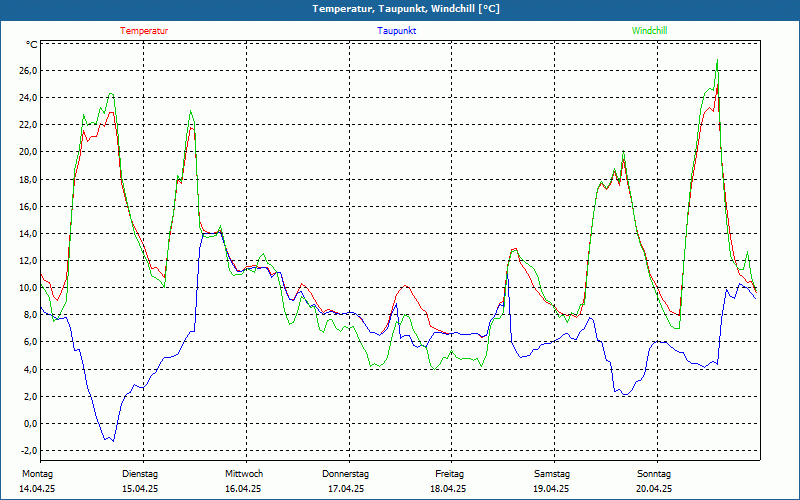This screenshot has height=500, width=800.
Task: Click the date 15.04.25
Action: click(140, 489)
